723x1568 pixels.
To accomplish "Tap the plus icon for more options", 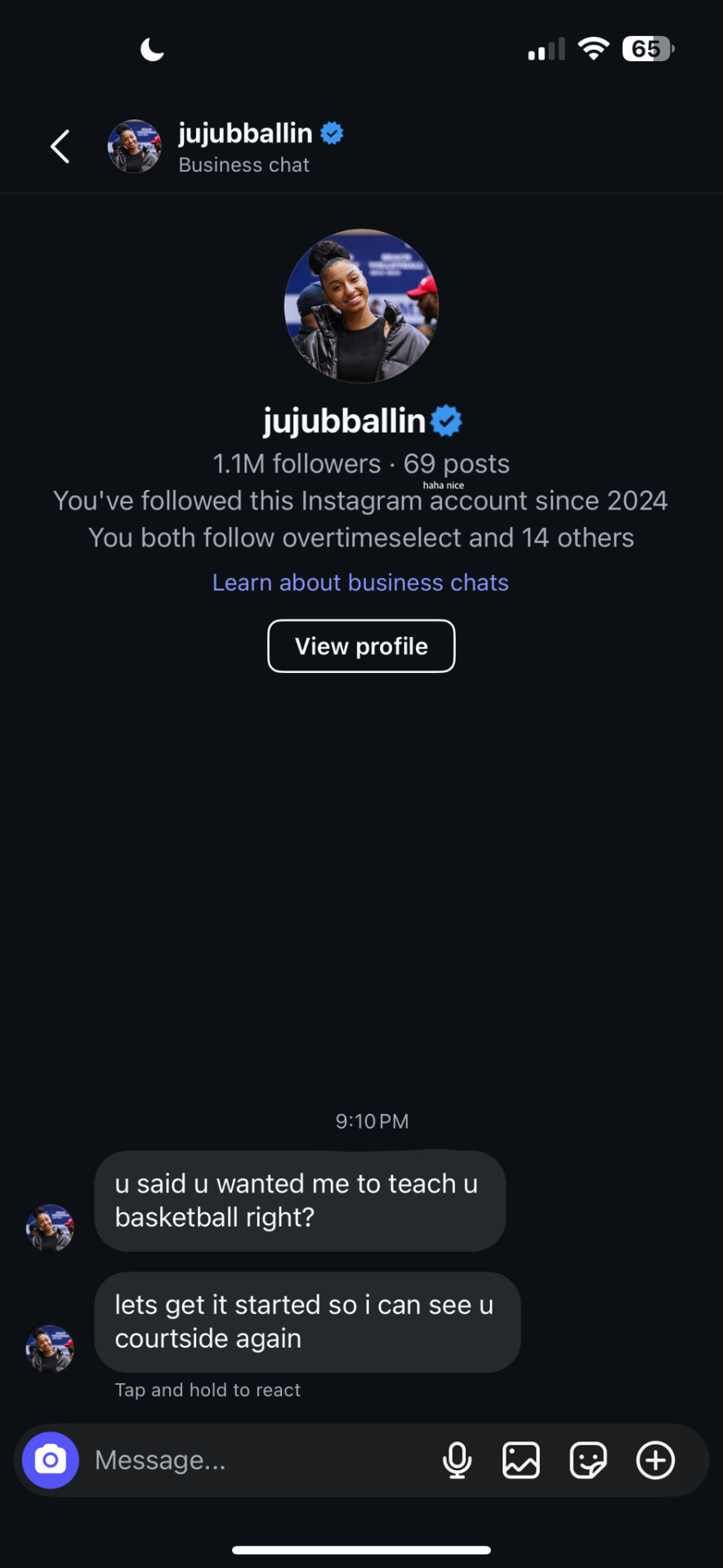I will (x=656, y=1460).
